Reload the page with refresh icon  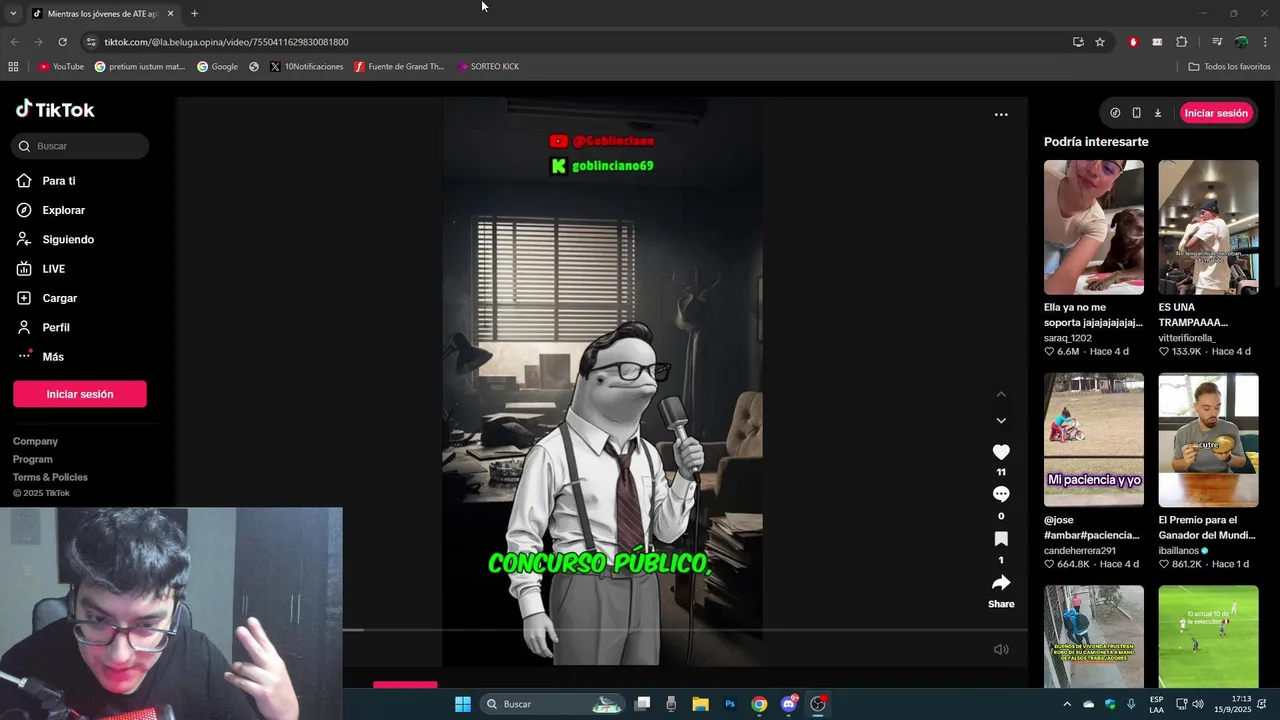(62, 42)
